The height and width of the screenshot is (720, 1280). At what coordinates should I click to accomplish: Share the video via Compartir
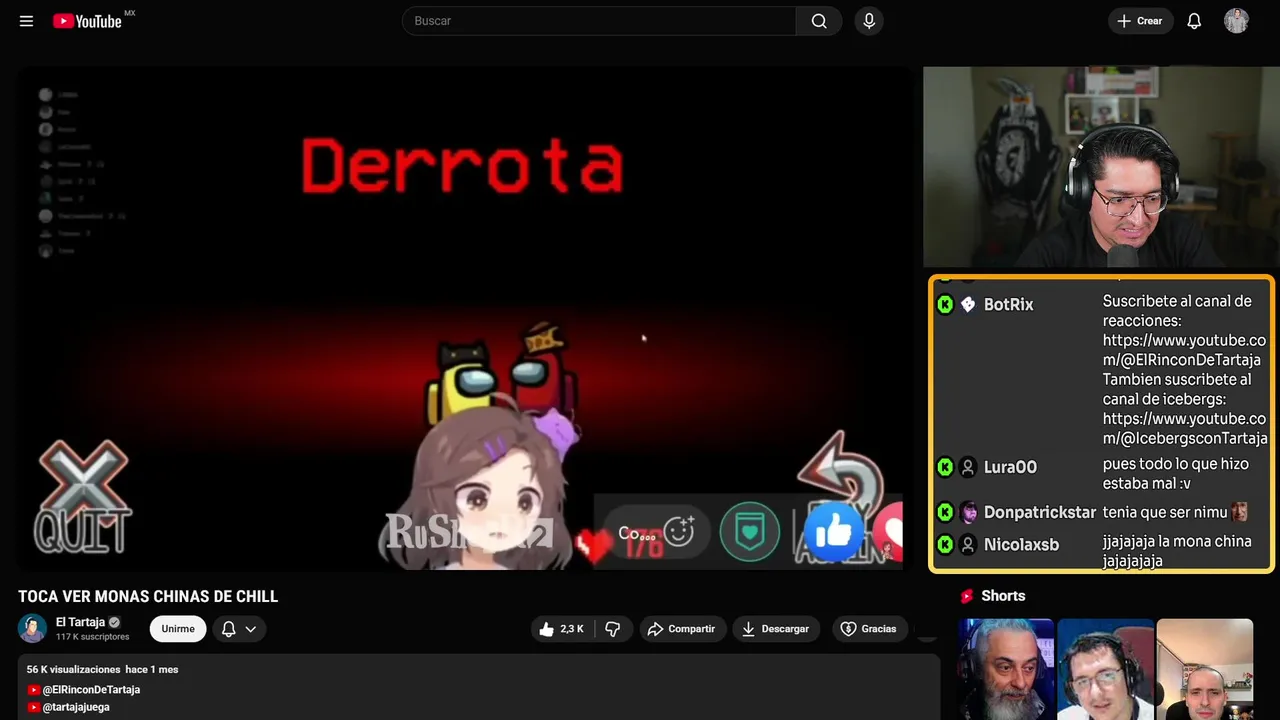click(681, 629)
